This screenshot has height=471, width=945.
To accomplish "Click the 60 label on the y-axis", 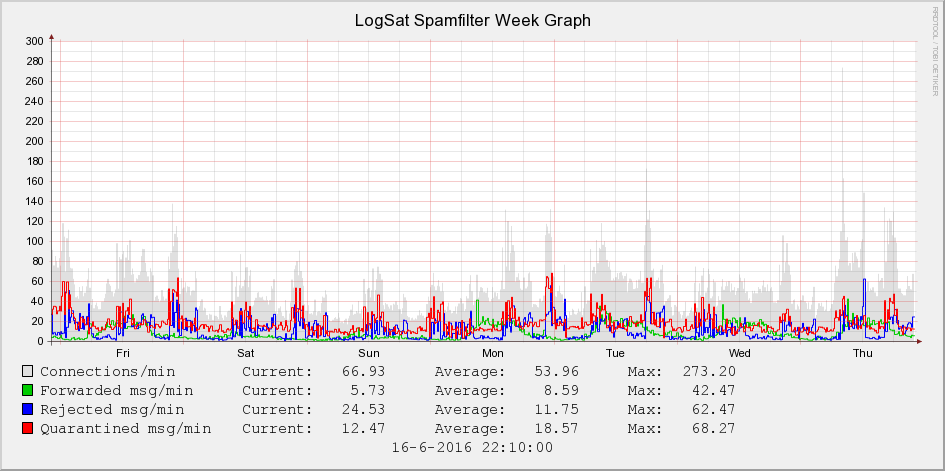I will 37,281.
